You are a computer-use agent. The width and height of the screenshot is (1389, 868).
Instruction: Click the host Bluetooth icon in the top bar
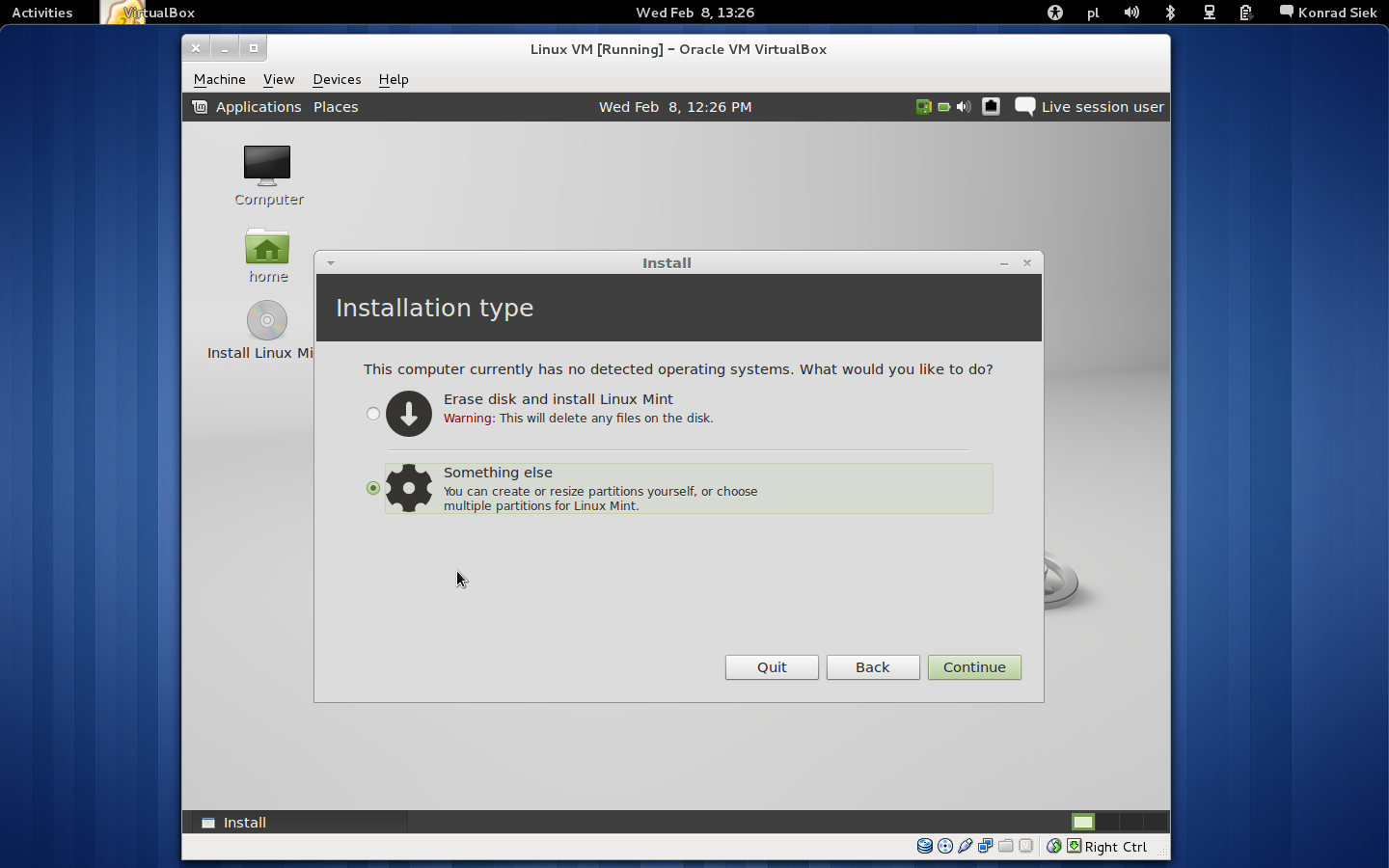pos(1170,13)
